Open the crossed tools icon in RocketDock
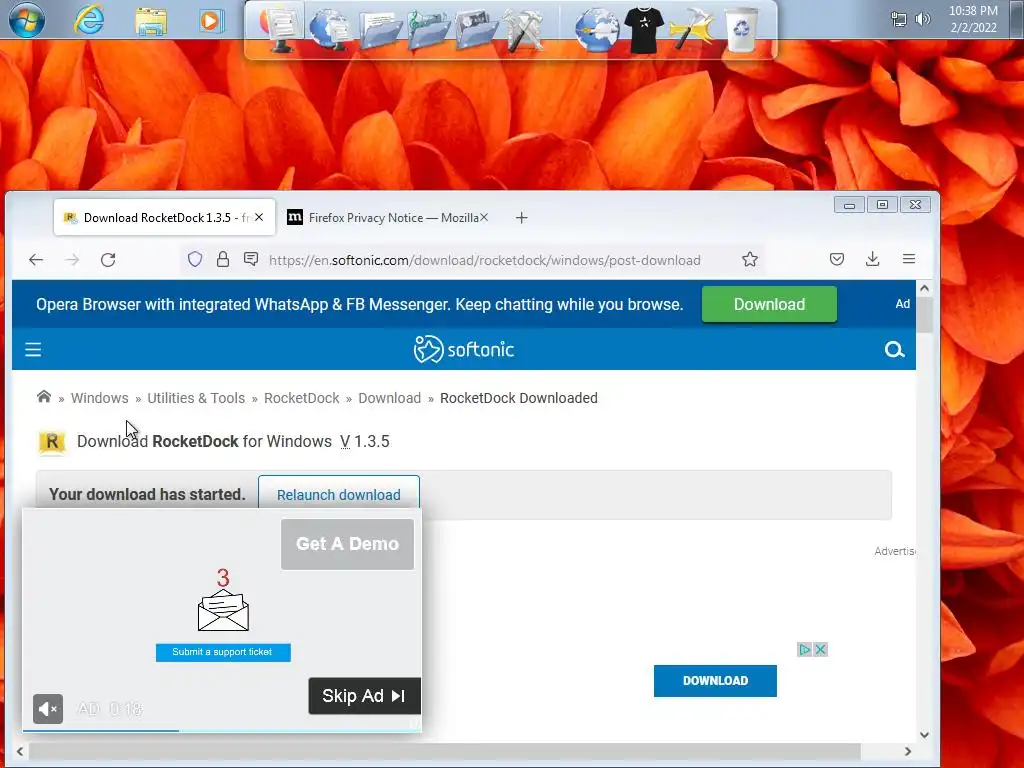This screenshot has height=768, width=1024. [x=525, y=29]
